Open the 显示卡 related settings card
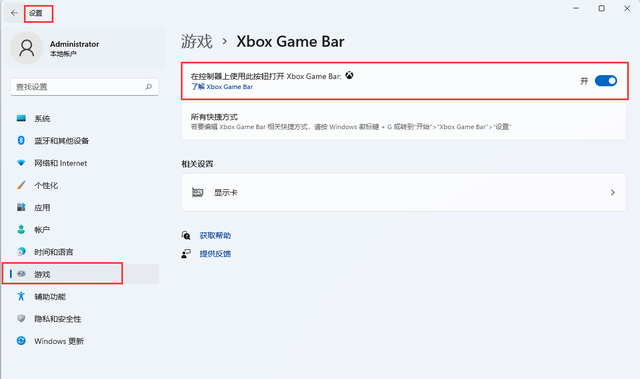This screenshot has width=640, height=379. click(404, 193)
